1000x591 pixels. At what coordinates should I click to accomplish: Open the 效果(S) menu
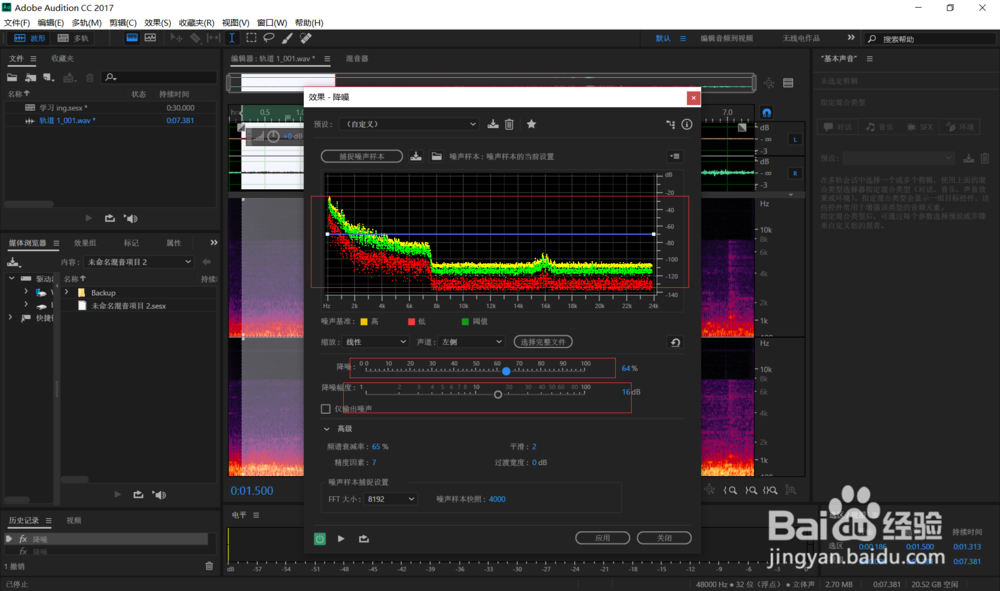pos(158,22)
